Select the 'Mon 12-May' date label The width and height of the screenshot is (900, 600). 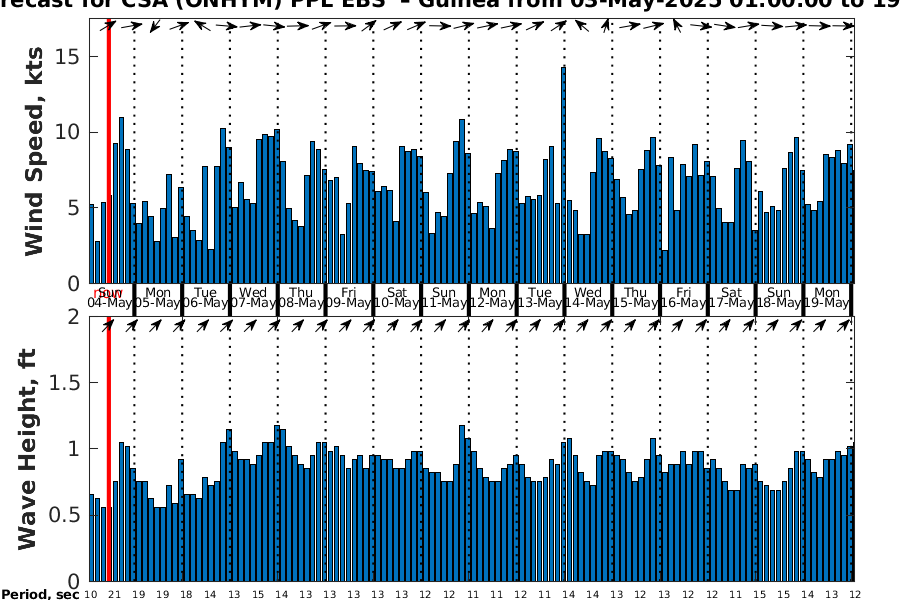(492, 298)
